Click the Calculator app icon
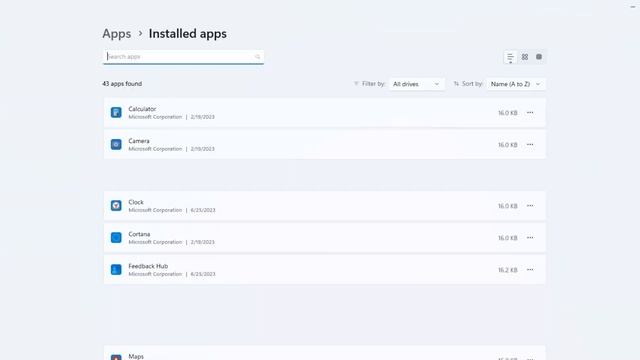640x360 pixels. click(x=116, y=112)
